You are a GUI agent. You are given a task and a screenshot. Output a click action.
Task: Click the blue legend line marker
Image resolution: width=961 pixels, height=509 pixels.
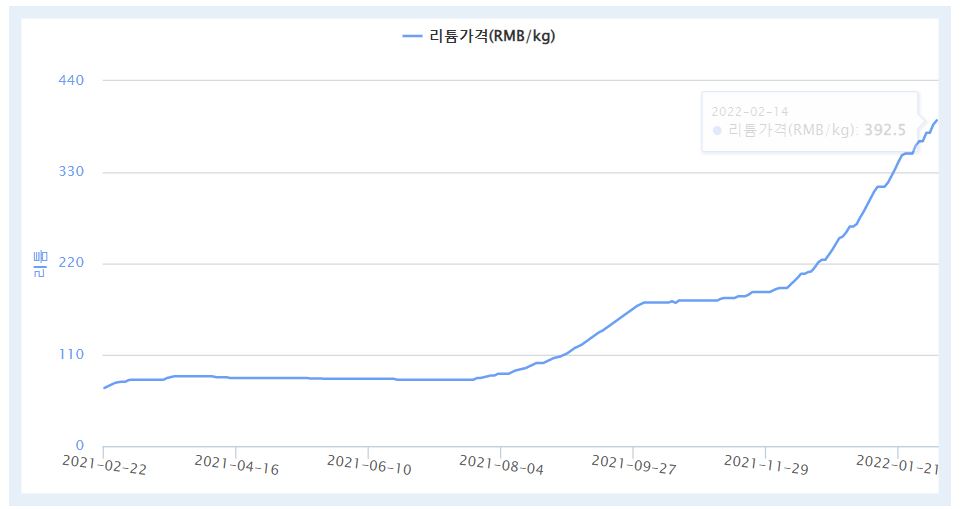[x=412, y=37]
